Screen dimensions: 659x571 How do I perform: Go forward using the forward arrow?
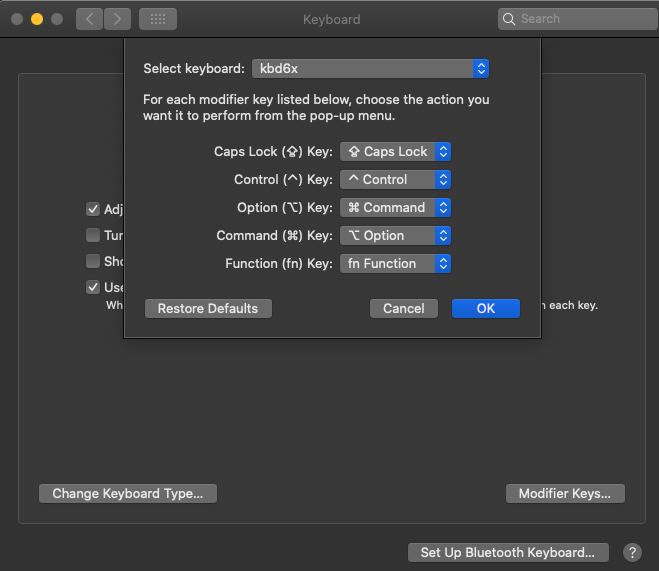(117, 19)
